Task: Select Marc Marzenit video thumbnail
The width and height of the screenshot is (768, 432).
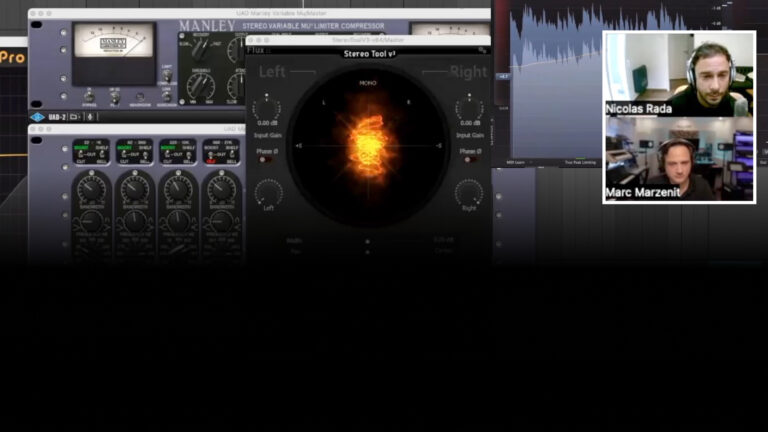Action: [679, 159]
